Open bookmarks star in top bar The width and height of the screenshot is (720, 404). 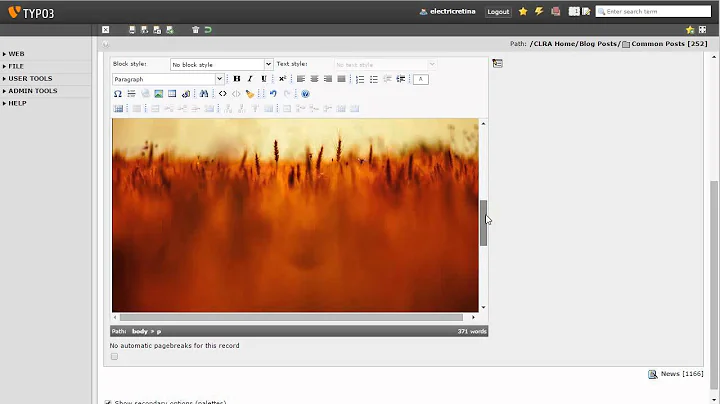[523, 11]
